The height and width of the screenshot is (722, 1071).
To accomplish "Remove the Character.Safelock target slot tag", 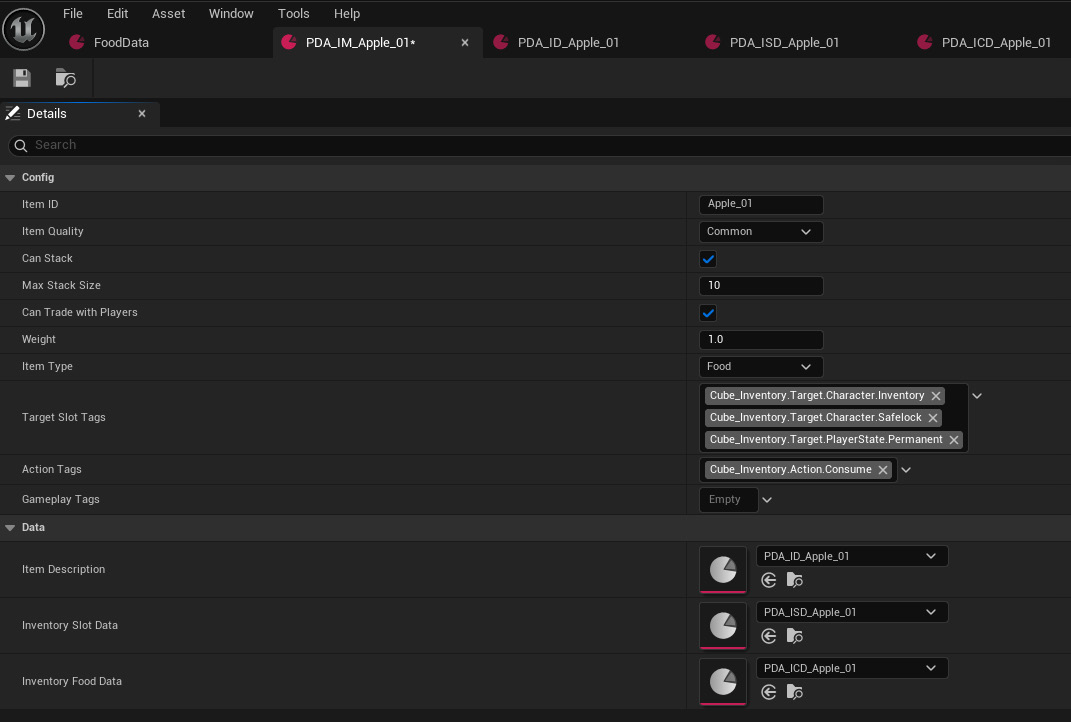I will (932, 417).
